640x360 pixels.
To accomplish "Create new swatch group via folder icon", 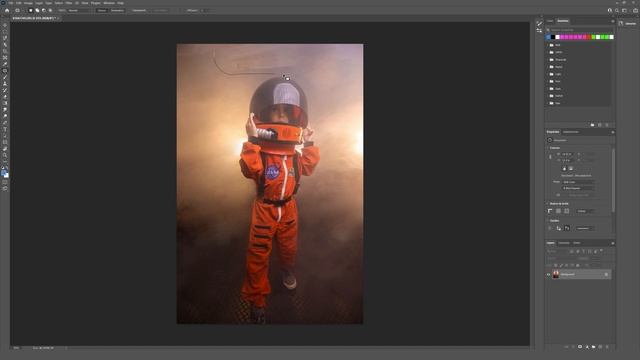I will [593, 125].
